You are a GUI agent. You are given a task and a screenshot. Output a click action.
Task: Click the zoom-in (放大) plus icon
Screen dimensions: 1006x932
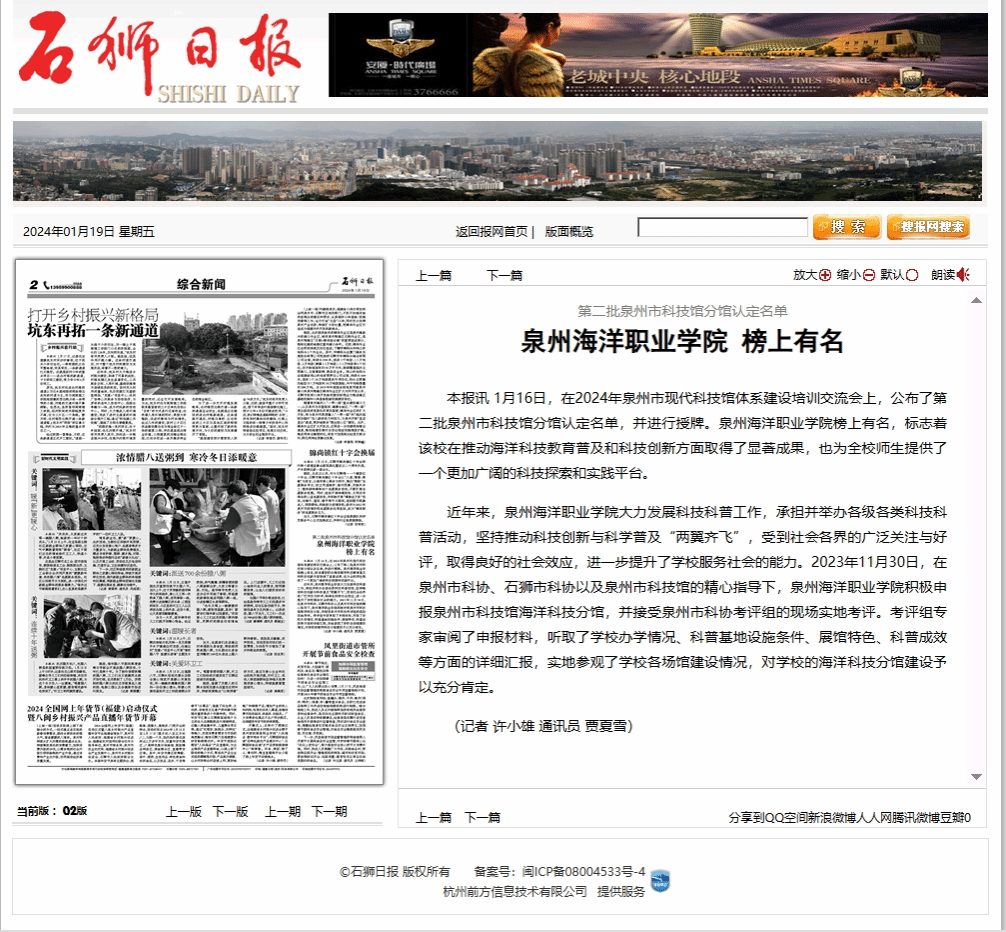pos(825,275)
